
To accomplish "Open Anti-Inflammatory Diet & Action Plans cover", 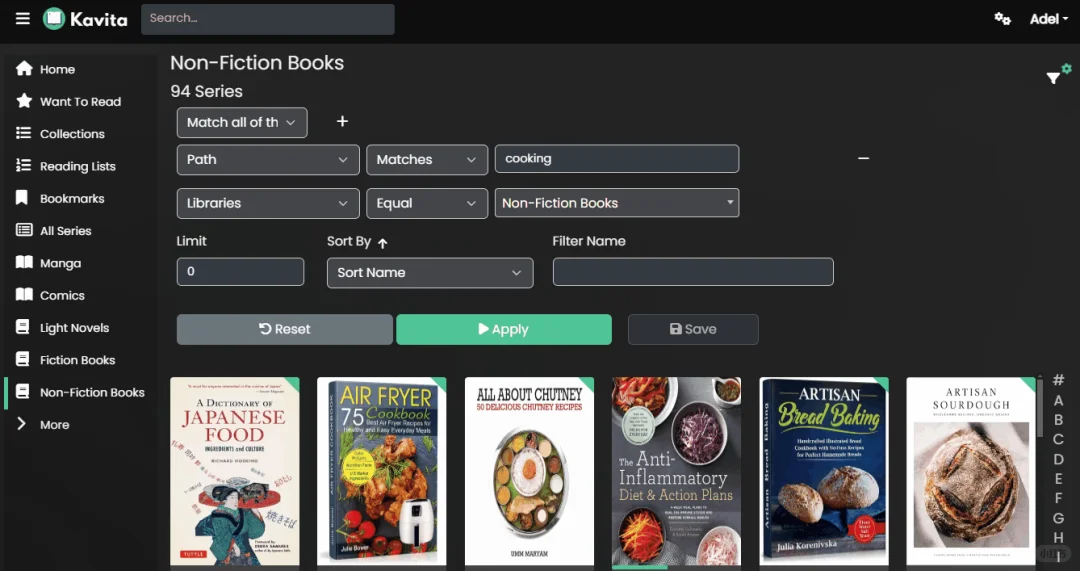I will coord(676,471).
